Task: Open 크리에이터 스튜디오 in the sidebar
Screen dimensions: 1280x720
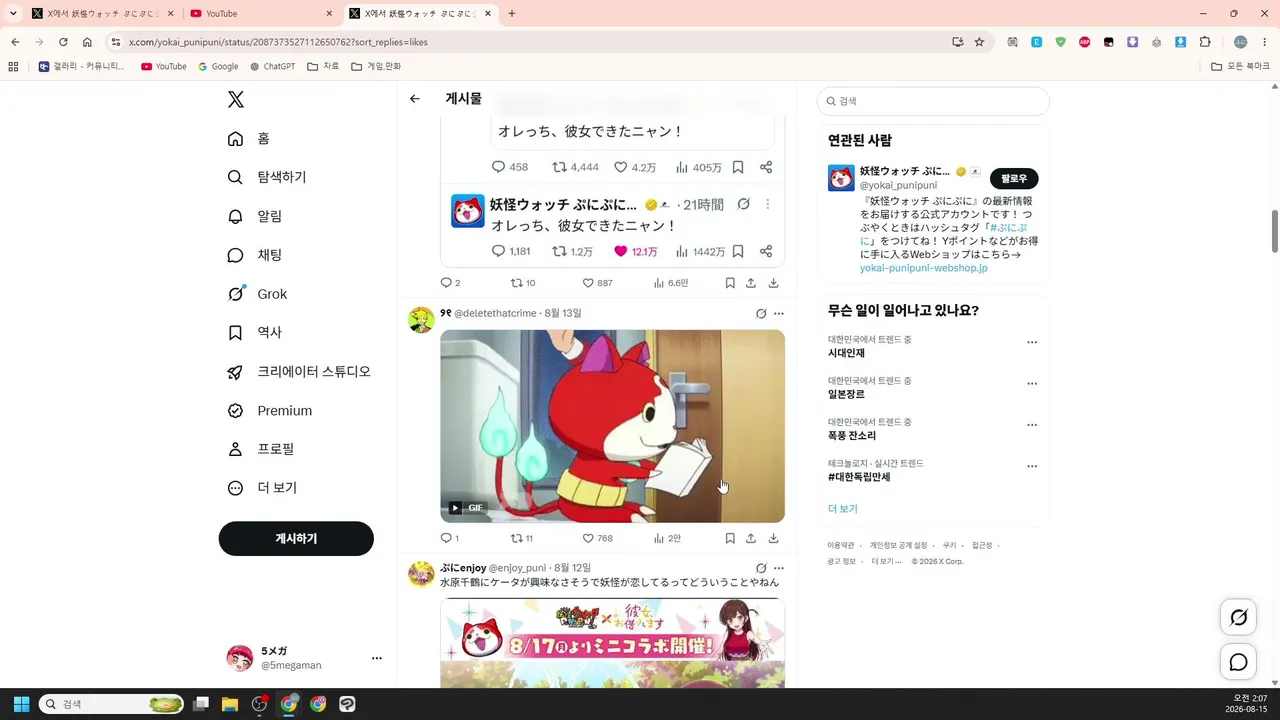Action: click(299, 371)
